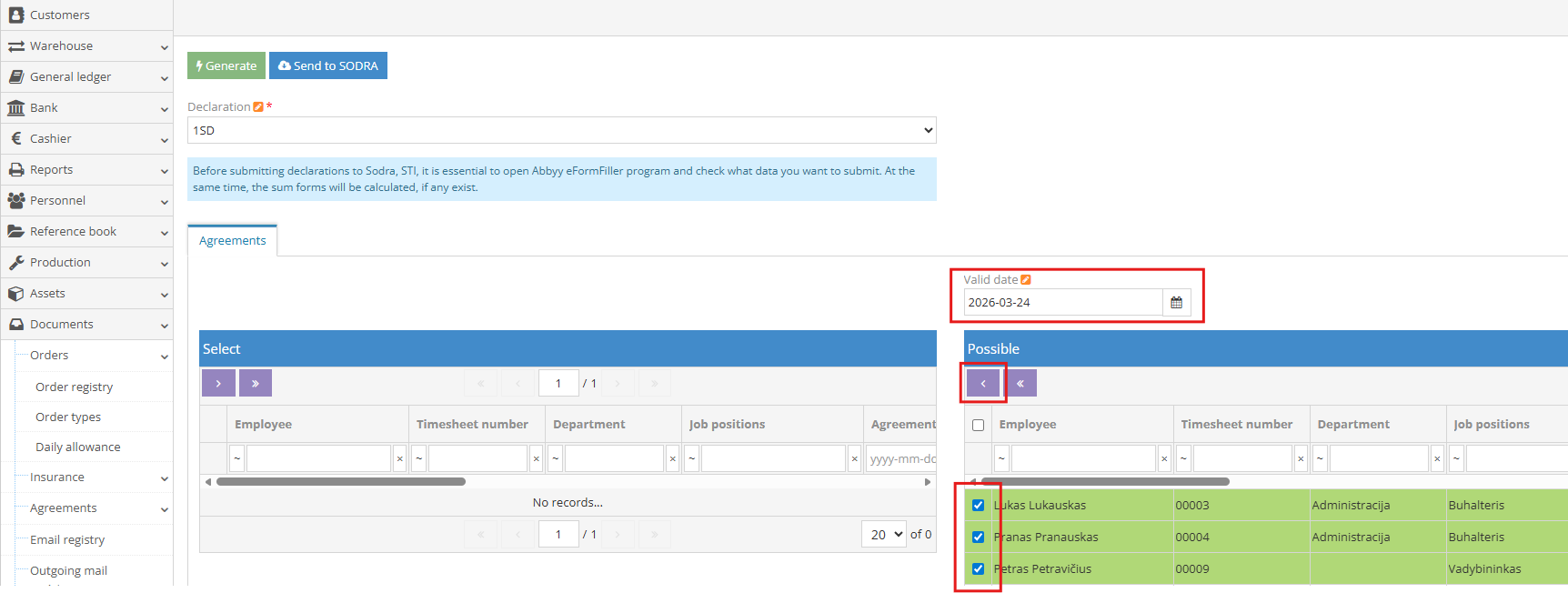Viewport: 1568px width, 593px height.
Task: Open Order registry in the sidebar
Action: pos(74,387)
